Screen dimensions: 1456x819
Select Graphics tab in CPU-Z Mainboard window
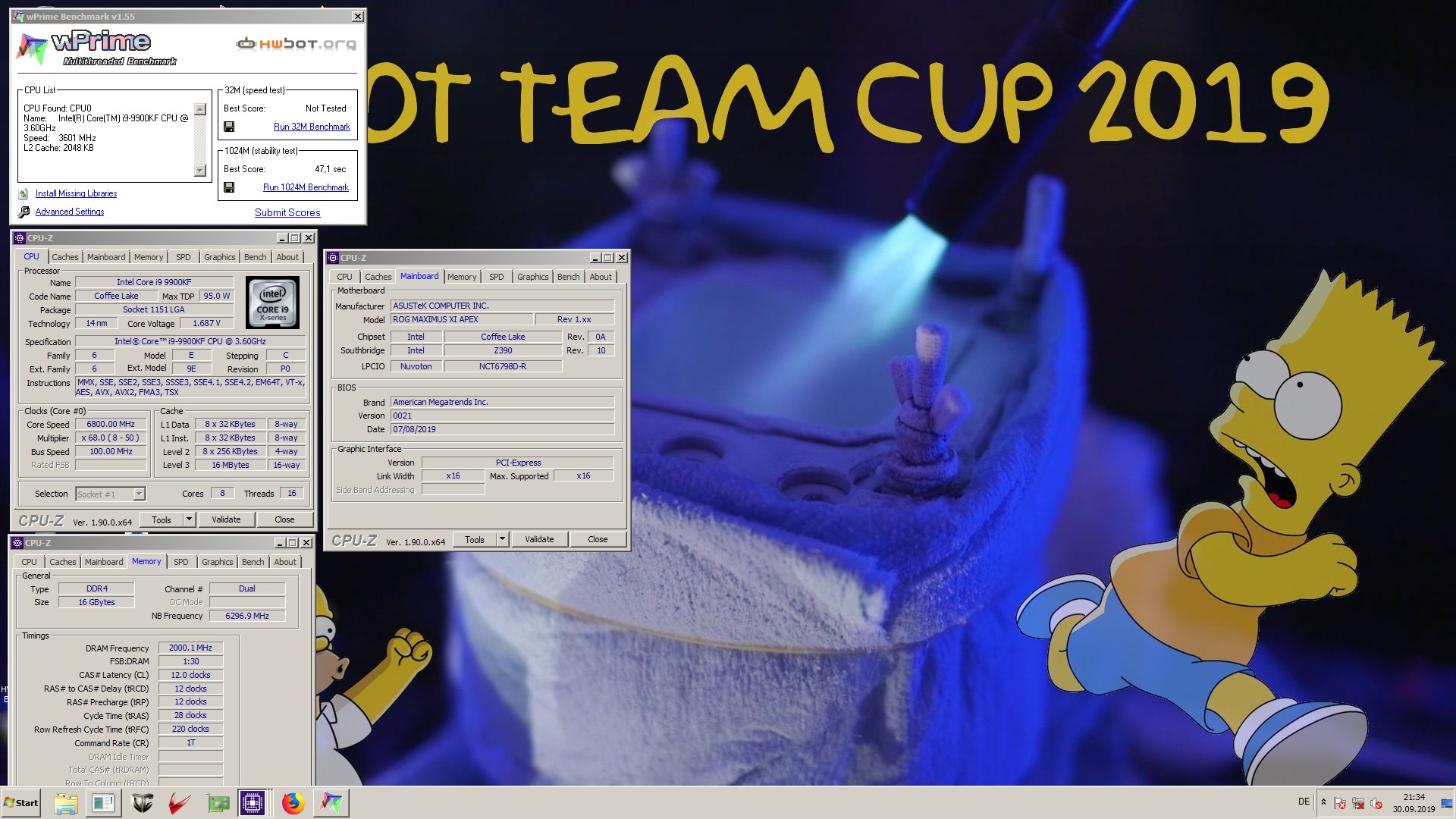point(533,277)
